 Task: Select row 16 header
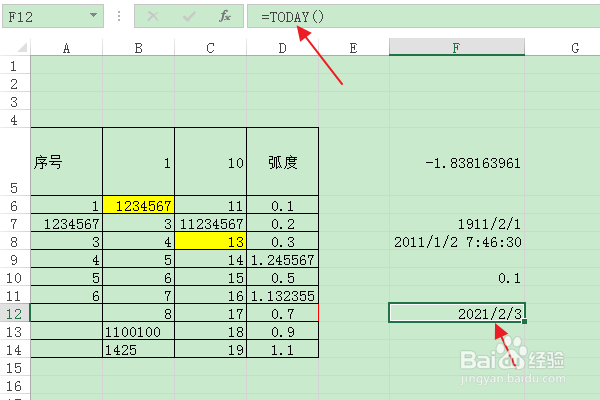tap(15, 385)
